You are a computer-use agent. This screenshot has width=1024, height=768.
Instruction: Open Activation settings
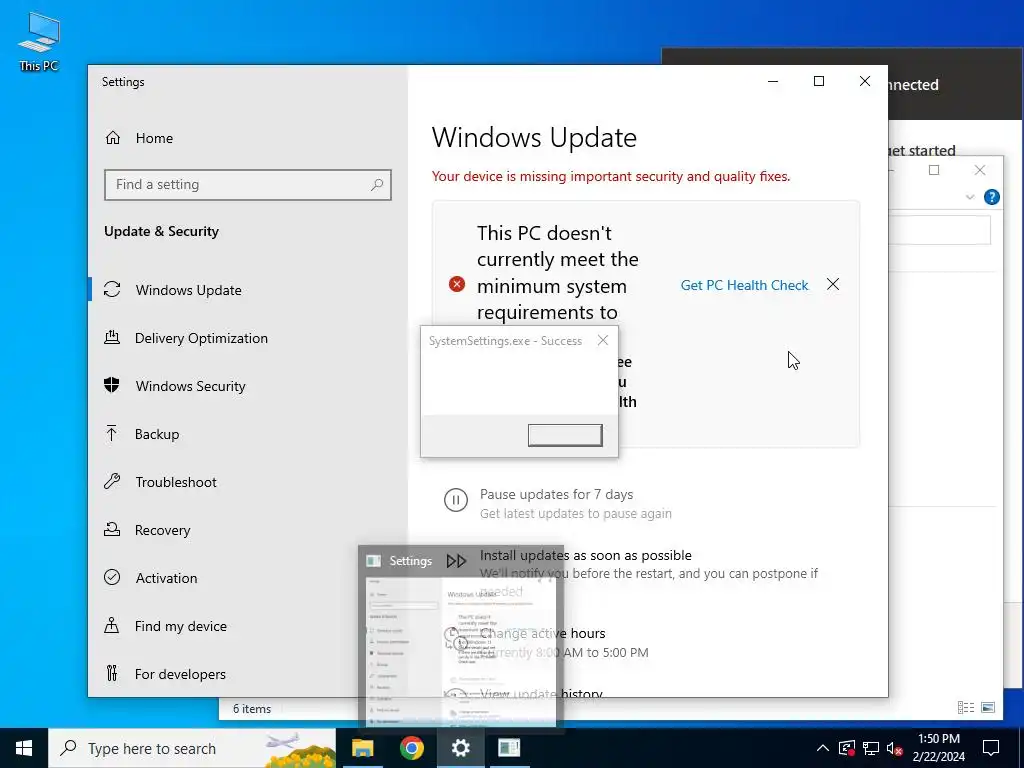(x=167, y=578)
